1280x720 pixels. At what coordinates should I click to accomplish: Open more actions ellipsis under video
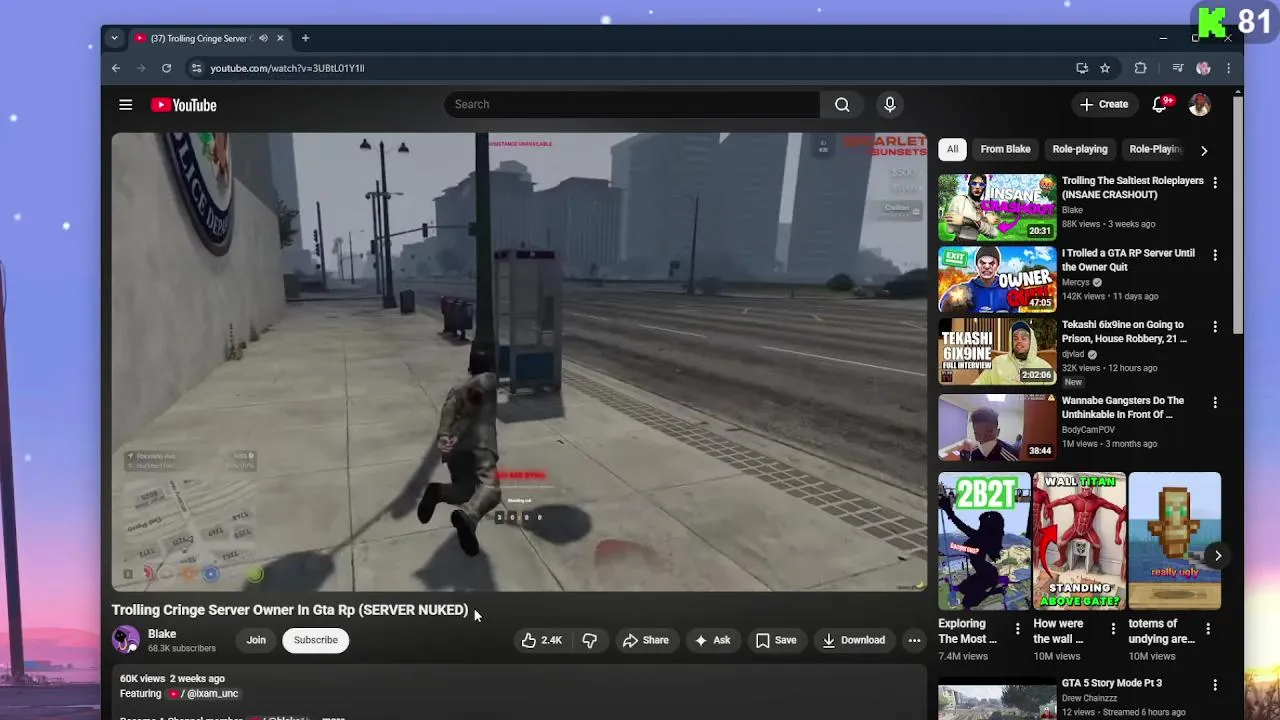click(x=914, y=640)
